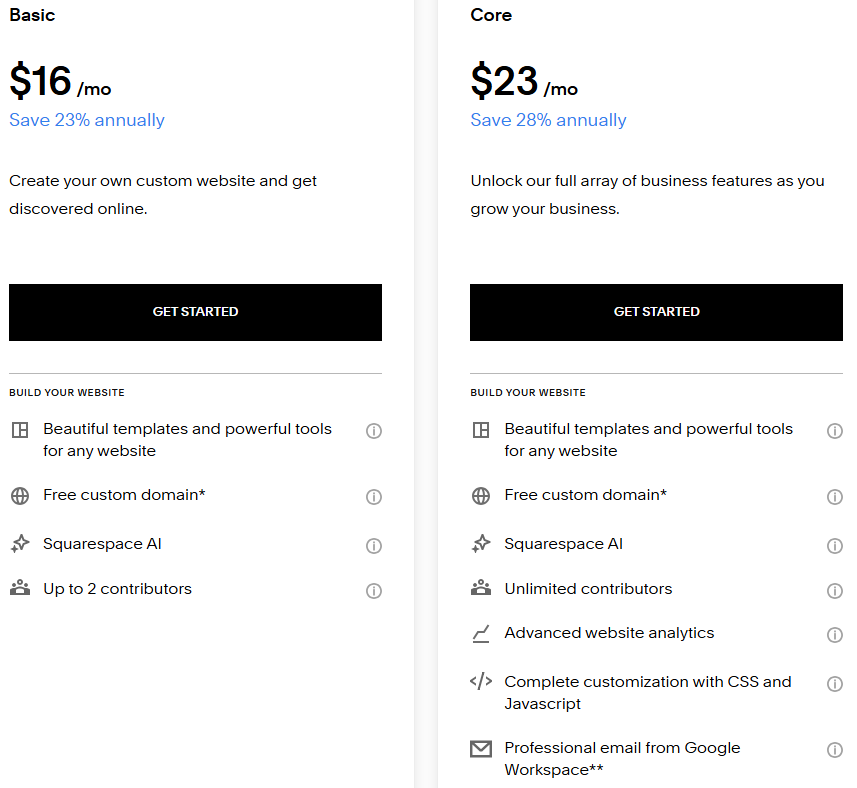This screenshot has width=857, height=788.
Task: Open the info tooltip for Google Workspace email
Action: point(835,749)
